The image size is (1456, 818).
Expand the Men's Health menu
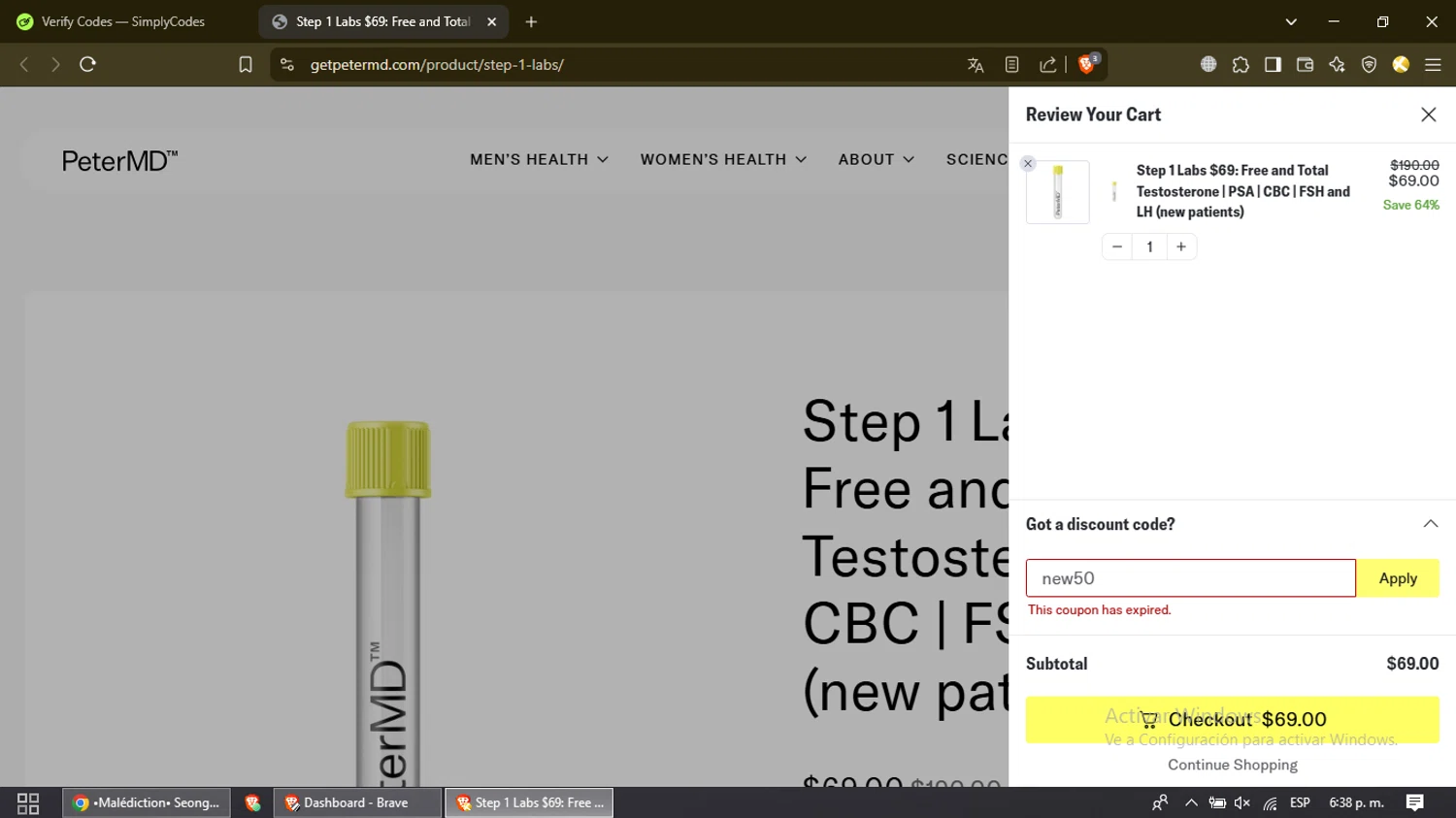click(x=539, y=159)
